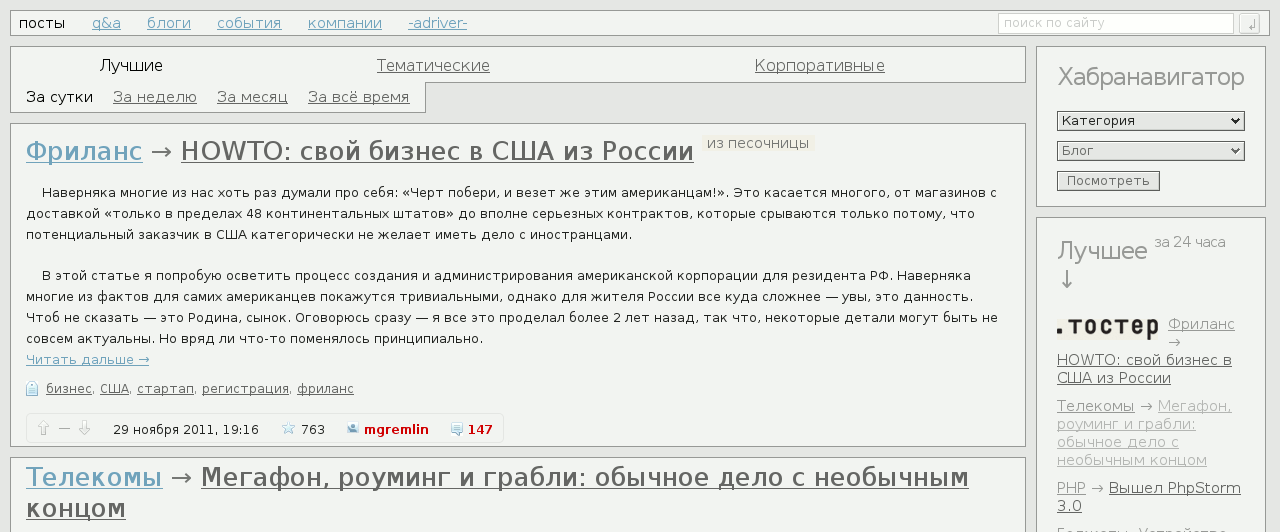This screenshot has height=532, width=1280.
Task: Open the блоги section
Action: tap(169, 23)
